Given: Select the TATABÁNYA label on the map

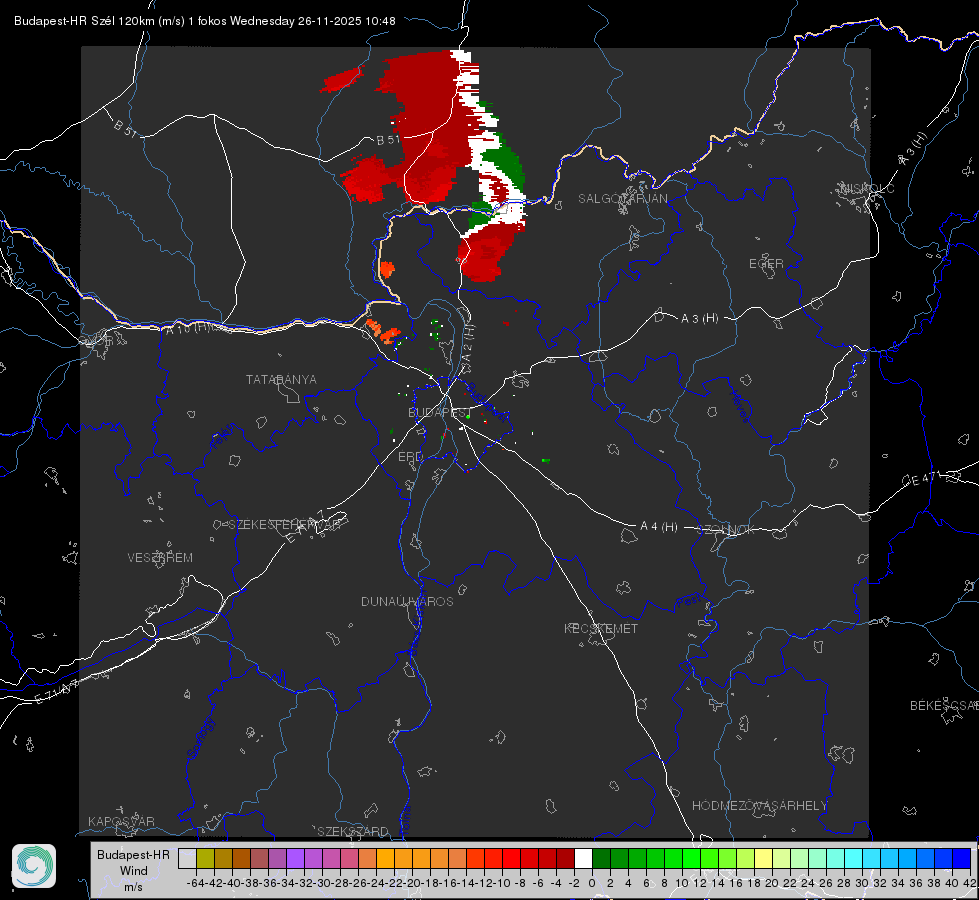Looking at the screenshot, I should [x=281, y=380].
